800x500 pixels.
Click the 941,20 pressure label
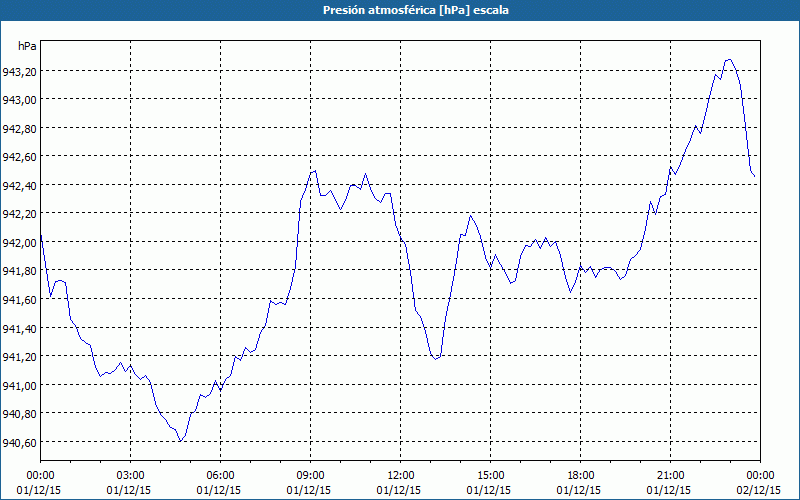point(19,358)
